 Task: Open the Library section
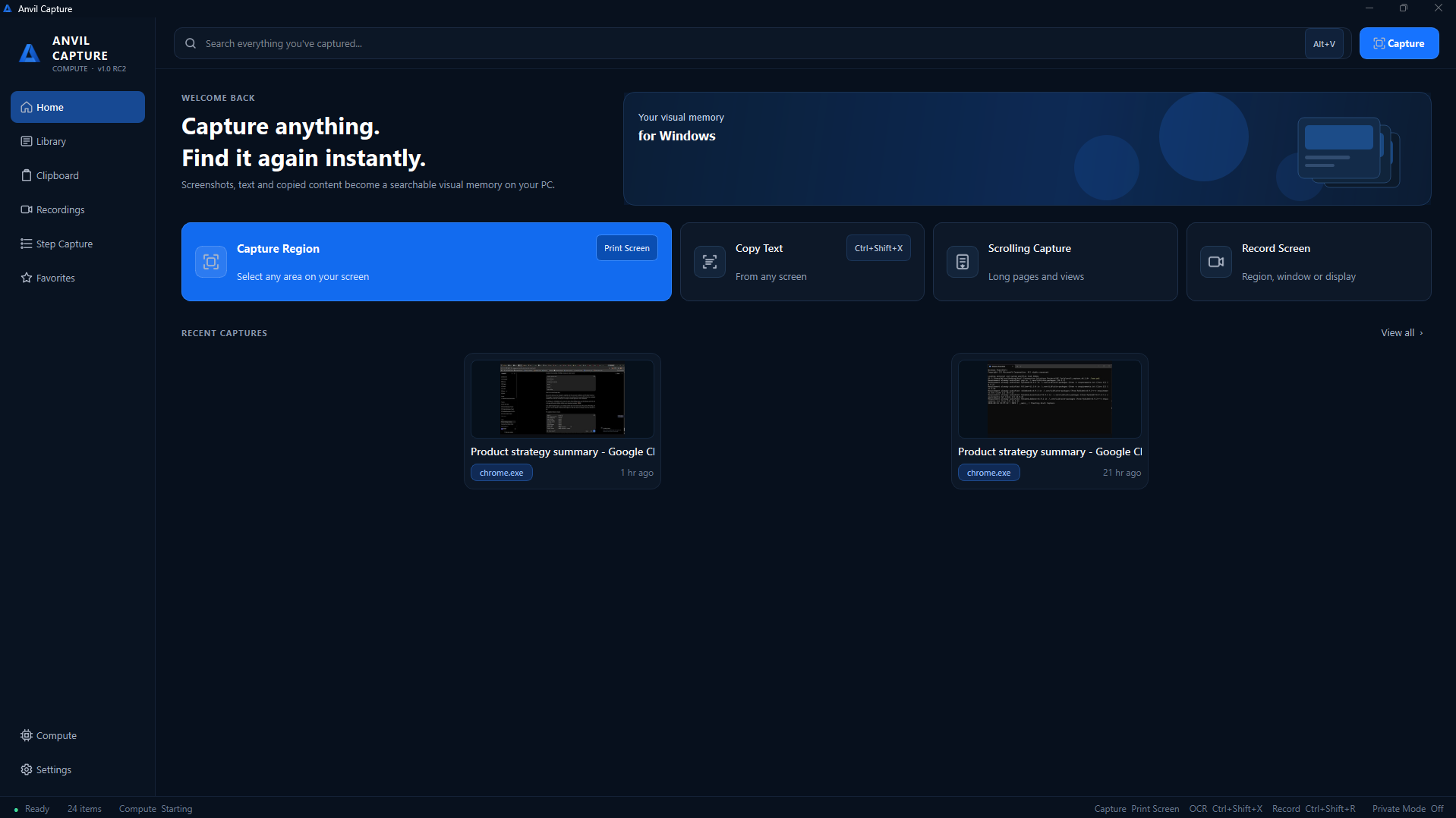77,141
